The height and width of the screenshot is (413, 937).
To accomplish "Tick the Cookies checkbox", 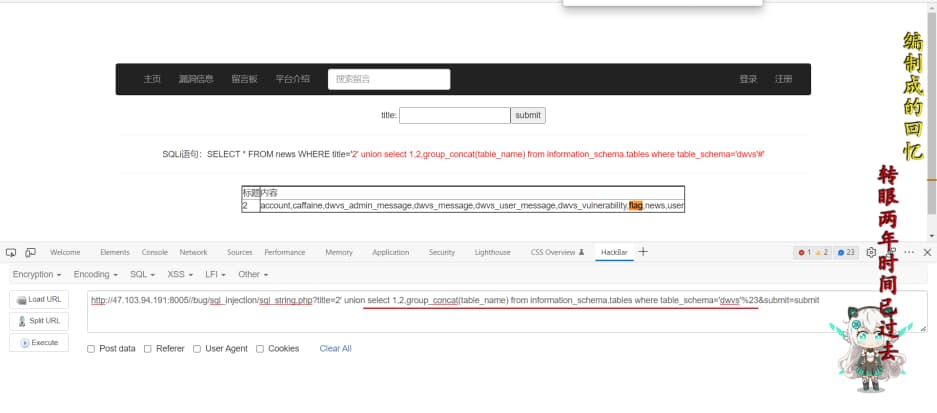I will (259, 349).
